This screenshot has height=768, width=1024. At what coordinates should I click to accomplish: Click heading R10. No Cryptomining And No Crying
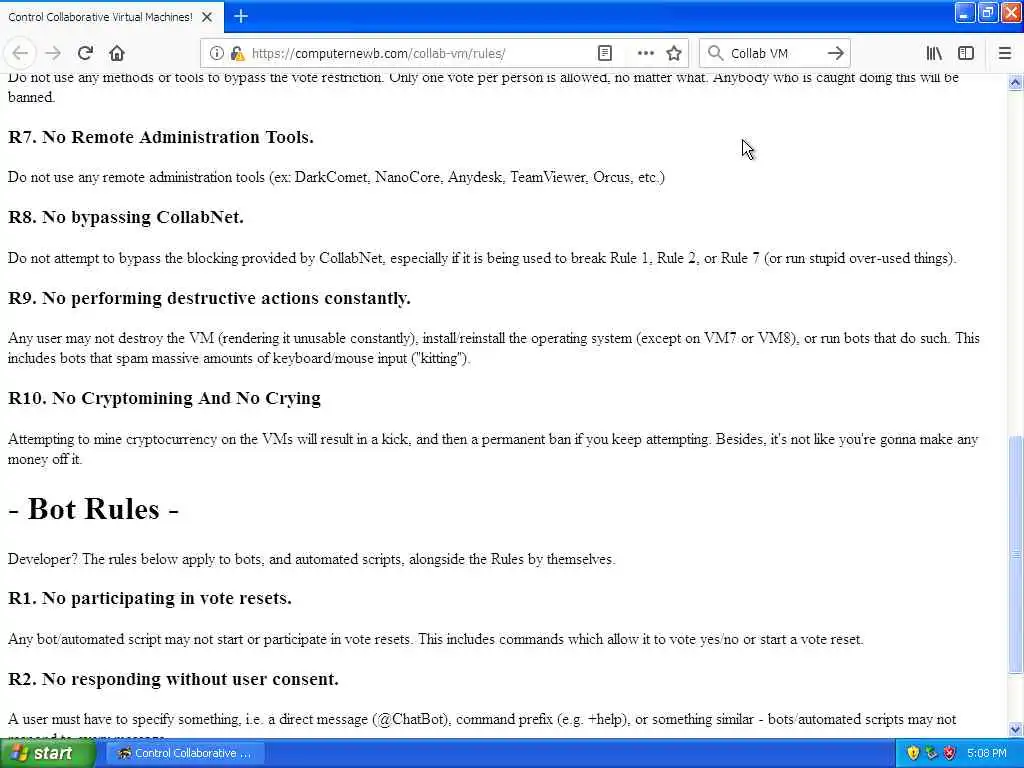click(164, 398)
